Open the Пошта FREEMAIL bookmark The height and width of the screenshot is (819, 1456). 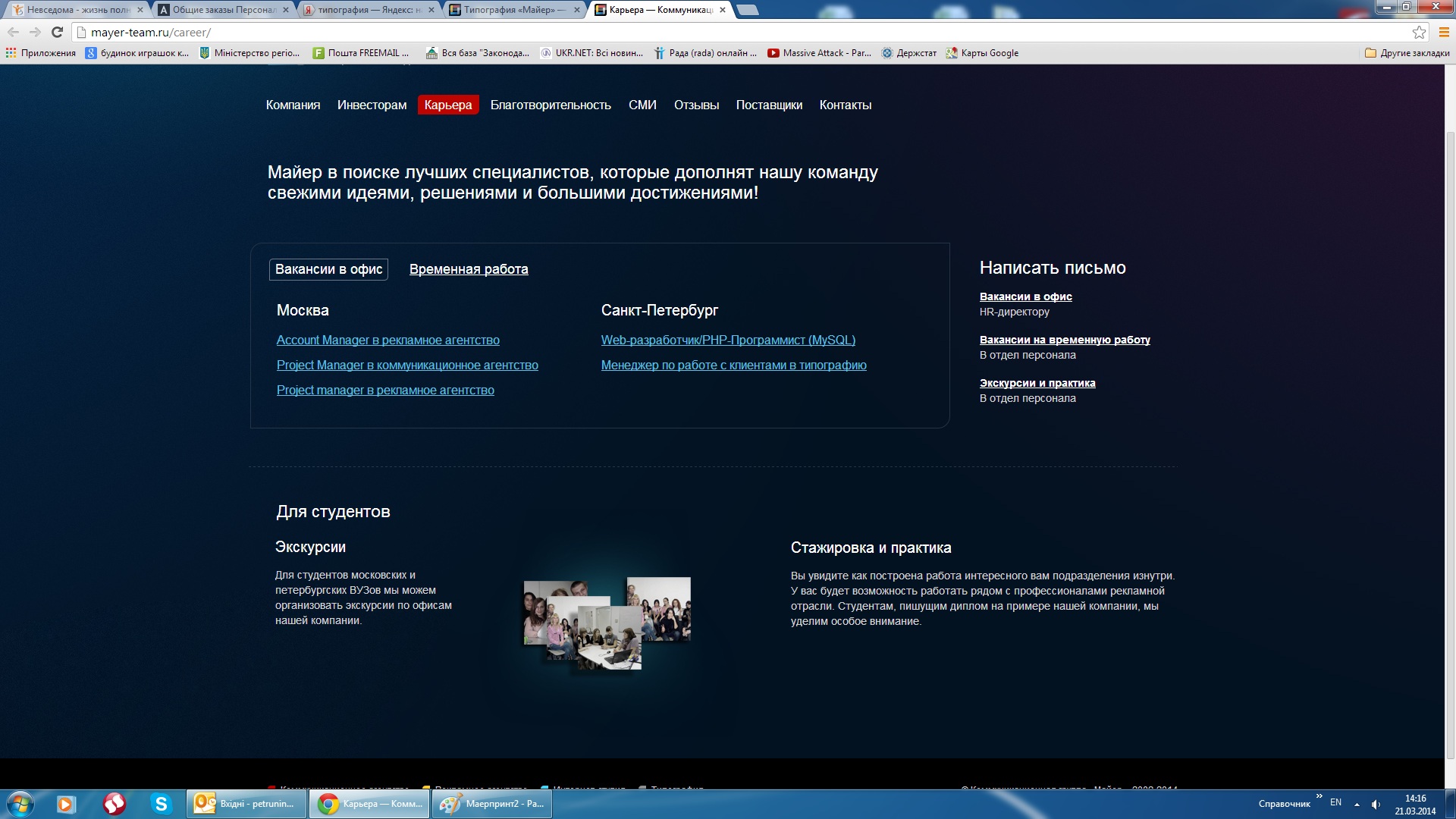pyautogui.click(x=361, y=53)
